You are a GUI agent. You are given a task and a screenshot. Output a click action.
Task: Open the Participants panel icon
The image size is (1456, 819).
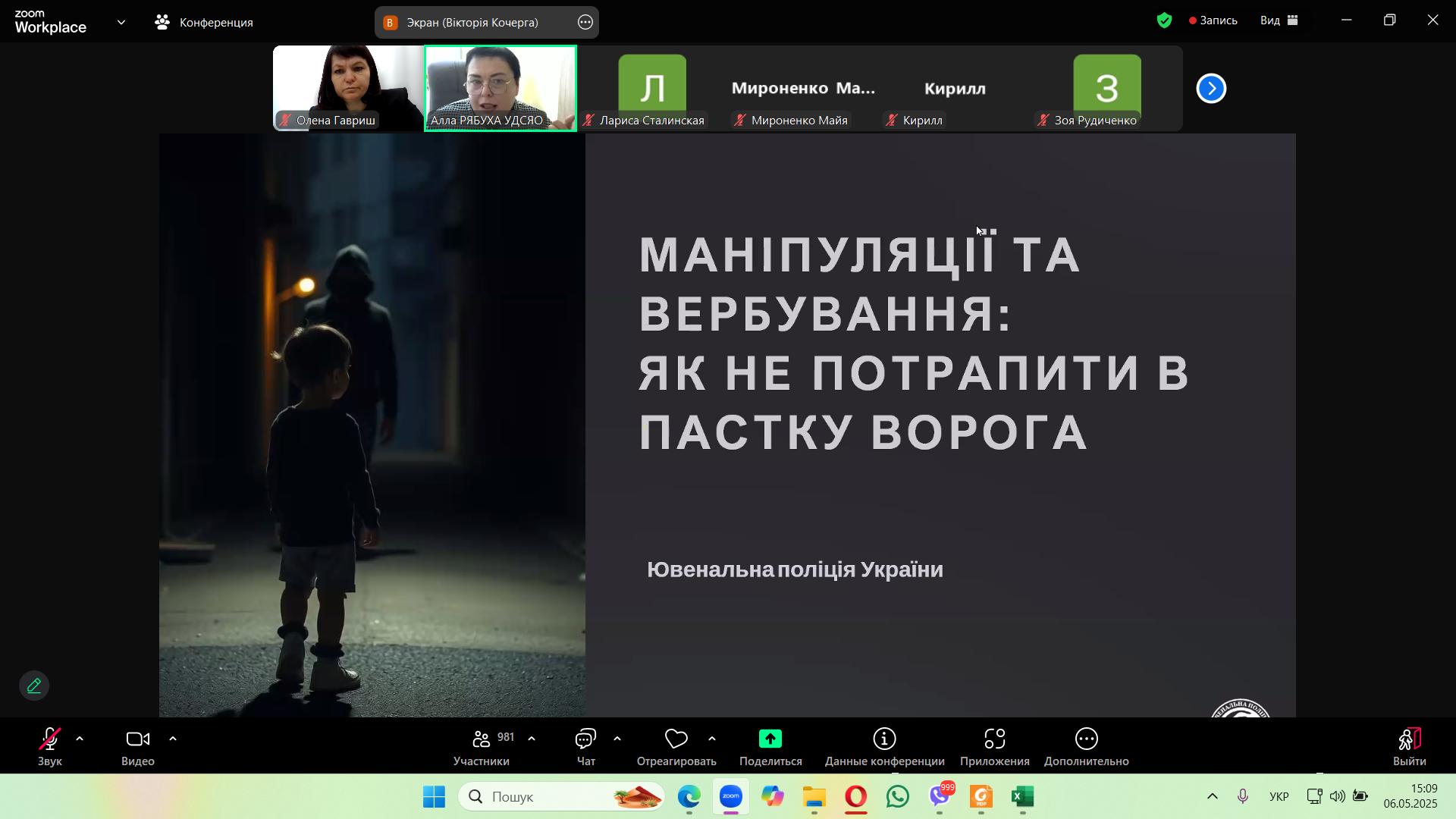[x=481, y=739]
